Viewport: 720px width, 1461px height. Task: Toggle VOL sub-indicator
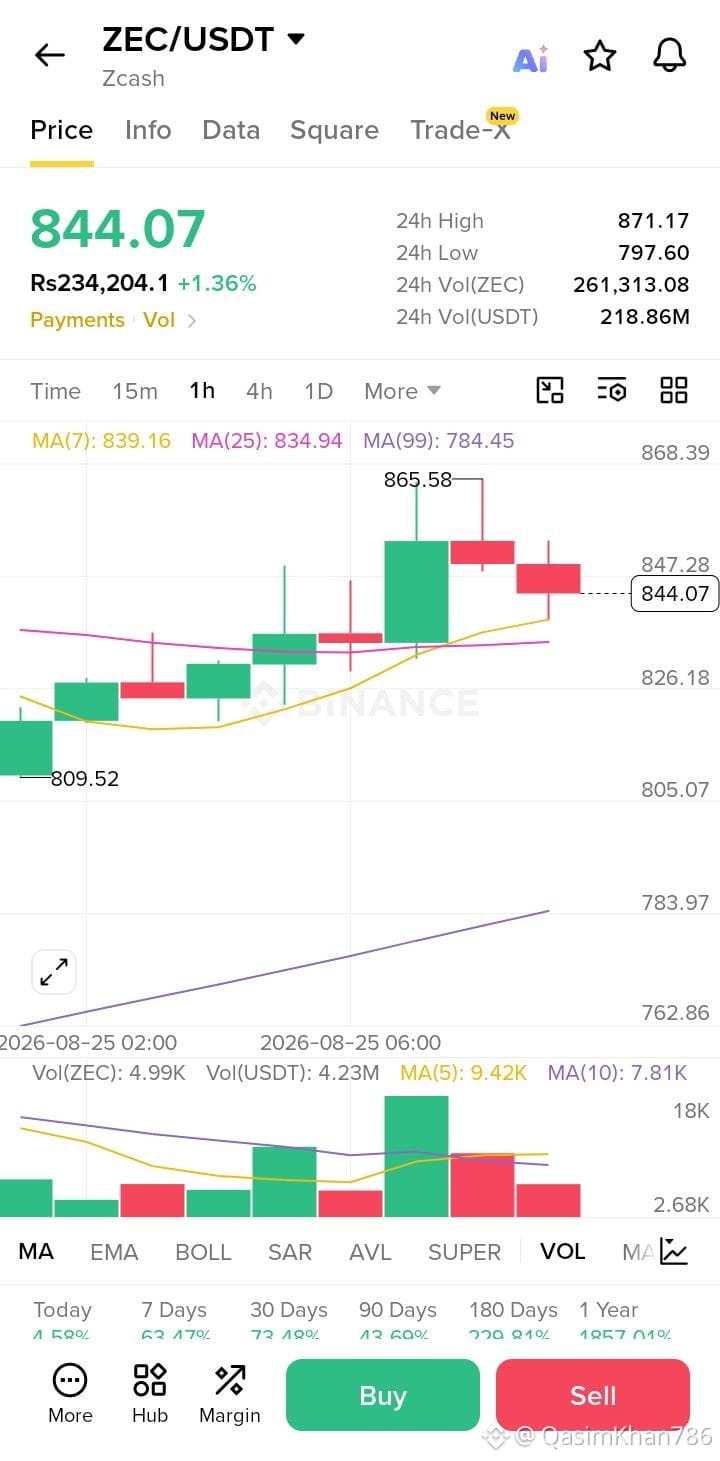(563, 1251)
